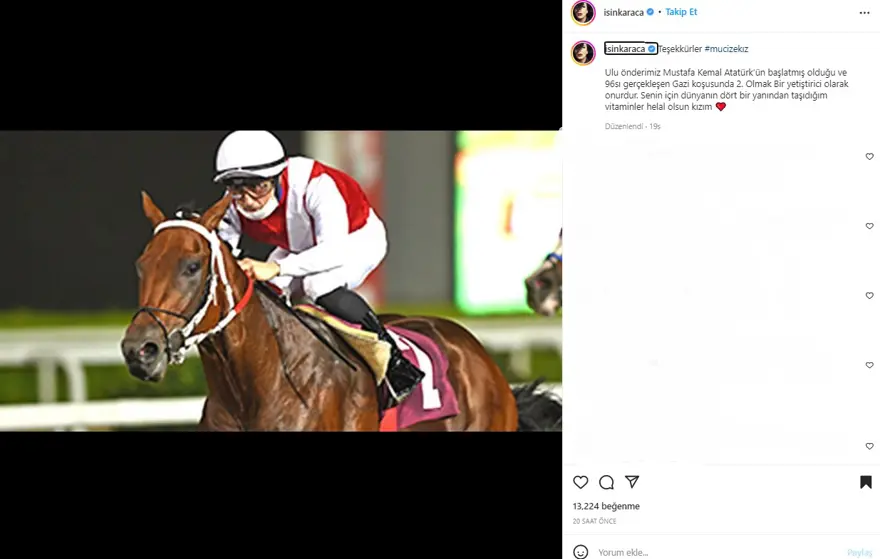Share post via paper plane icon
Viewport: 880px width, 559px height.
click(632, 482)
